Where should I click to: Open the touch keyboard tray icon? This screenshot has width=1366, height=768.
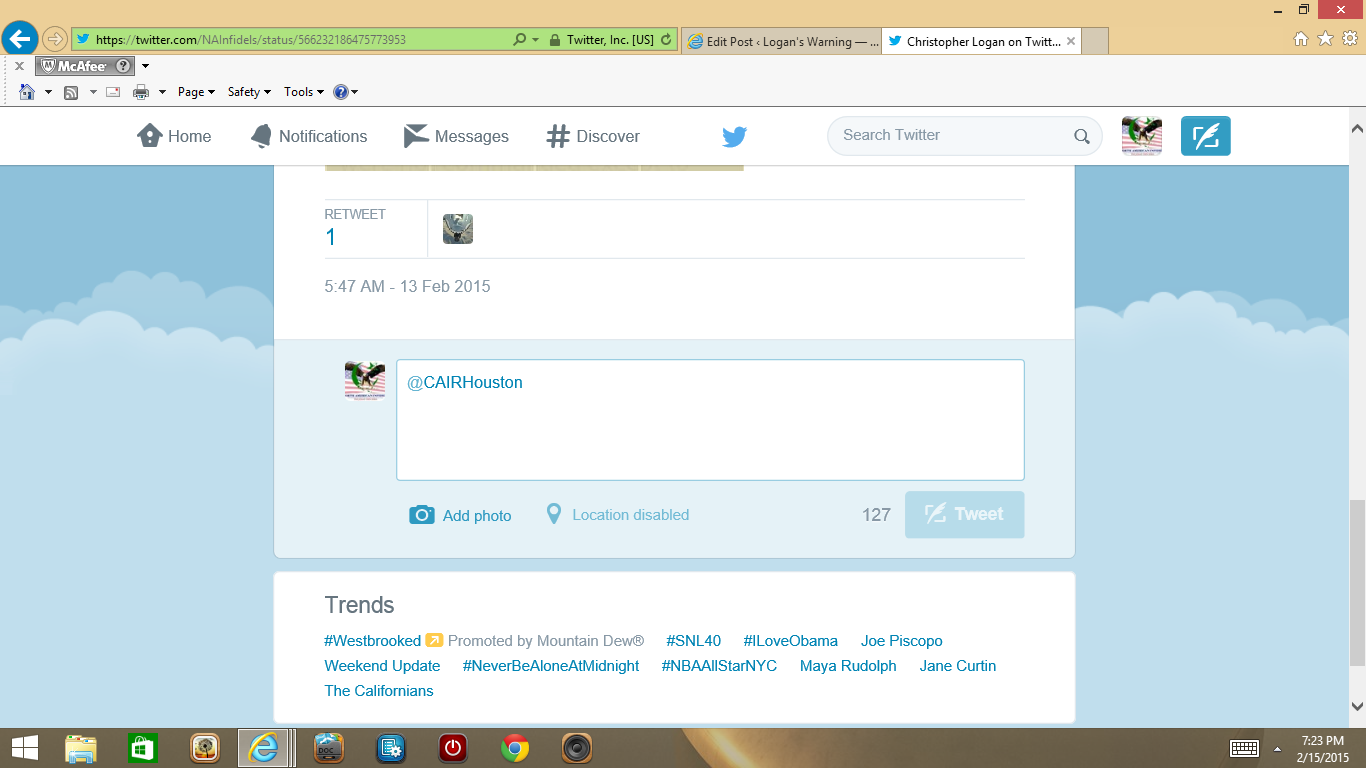(1244, 748)
